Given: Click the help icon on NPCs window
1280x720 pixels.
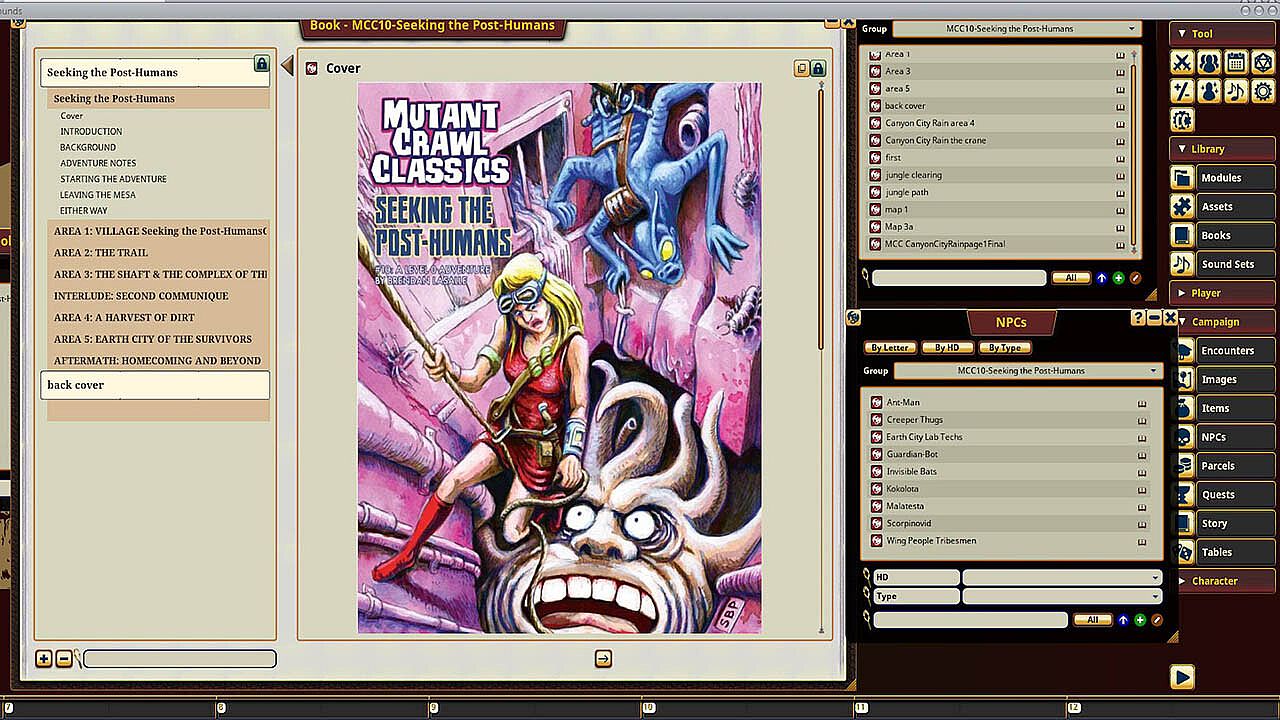Looking at the screenshot, I should (x=1138, y=318).
